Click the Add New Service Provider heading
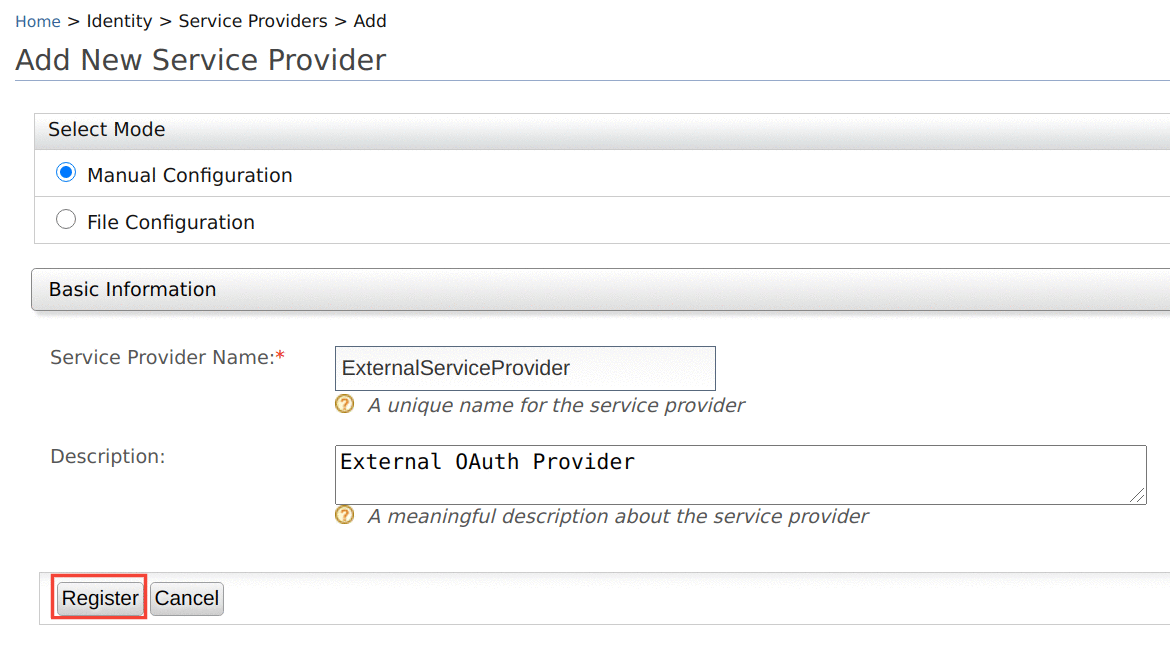The height and width of the screenshot is (646, 1170). point(201,60)
